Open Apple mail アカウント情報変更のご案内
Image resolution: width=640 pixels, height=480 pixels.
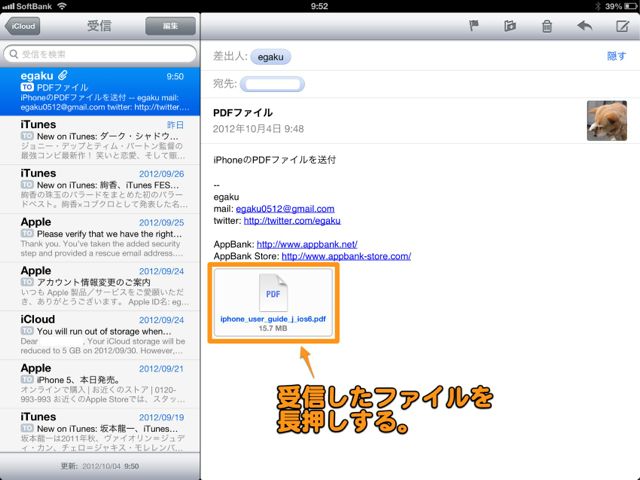[x=100, y=286]
